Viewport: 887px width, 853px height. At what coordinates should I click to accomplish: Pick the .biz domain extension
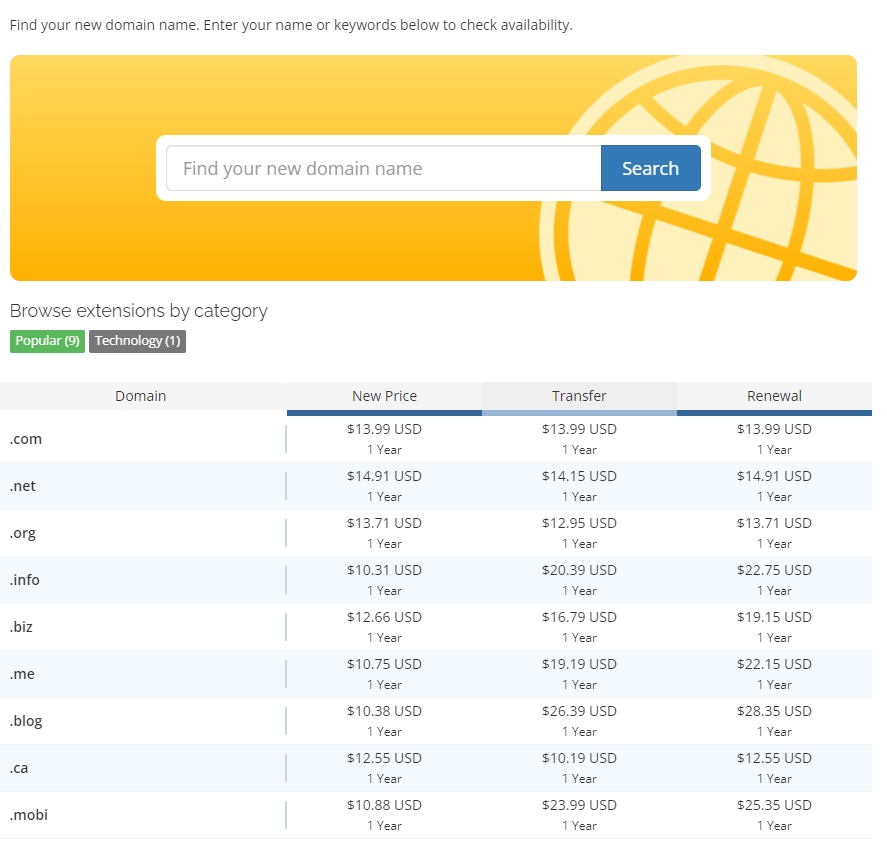[22, 627]
